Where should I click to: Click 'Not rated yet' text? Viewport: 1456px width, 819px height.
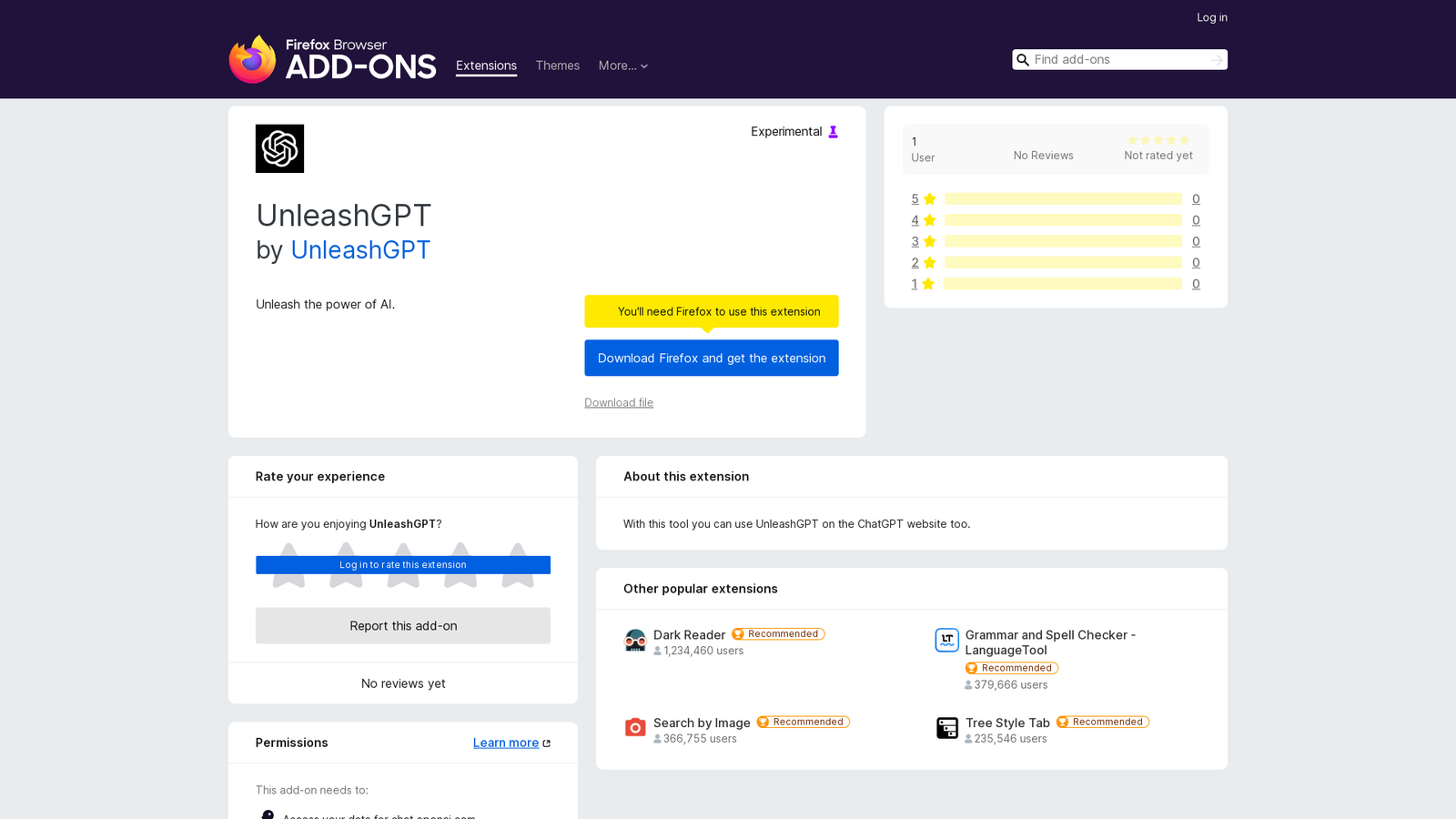click(x=1158, y=156)
